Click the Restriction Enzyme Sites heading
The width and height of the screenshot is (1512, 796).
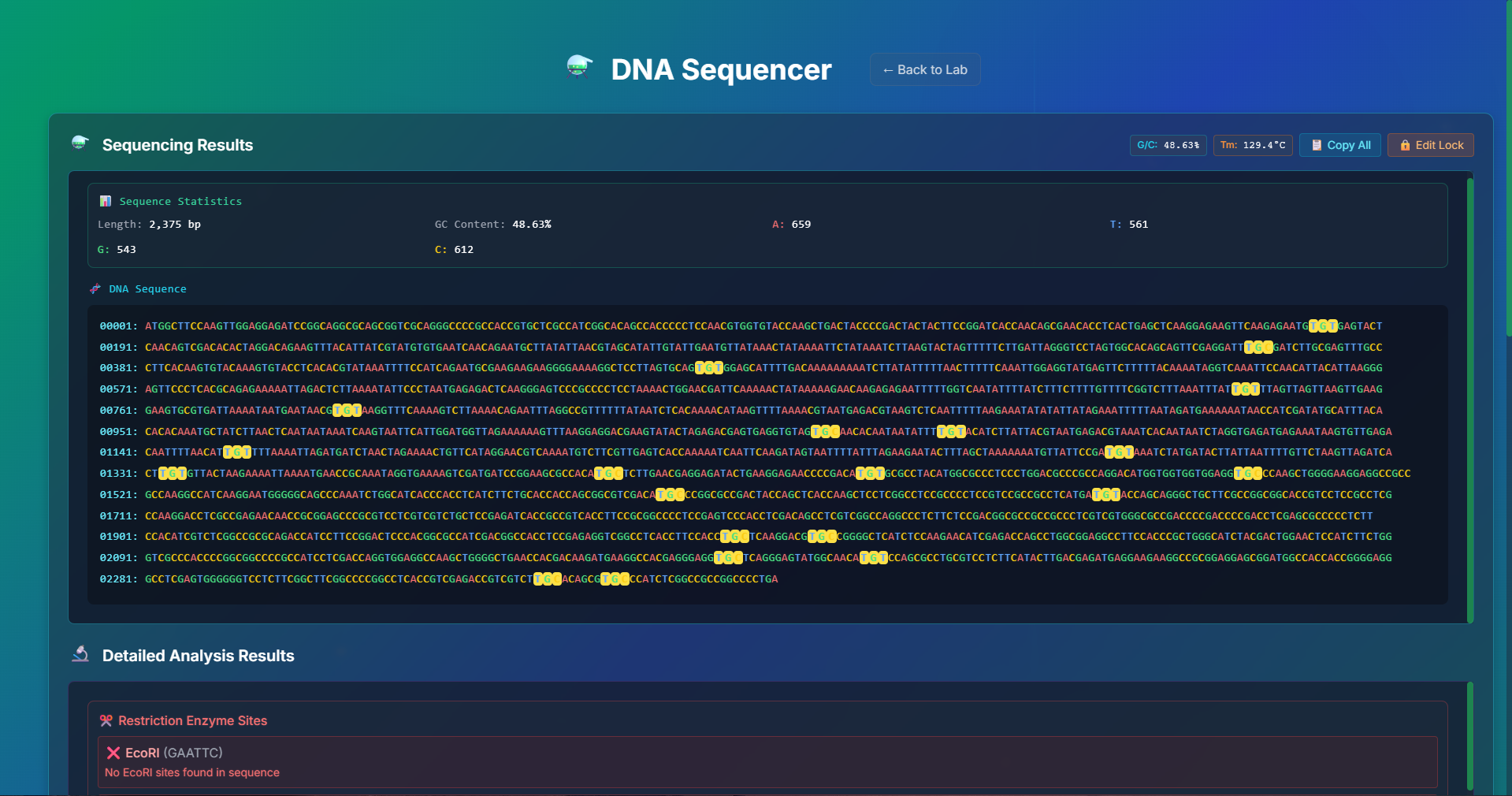(x=192, y=721)
